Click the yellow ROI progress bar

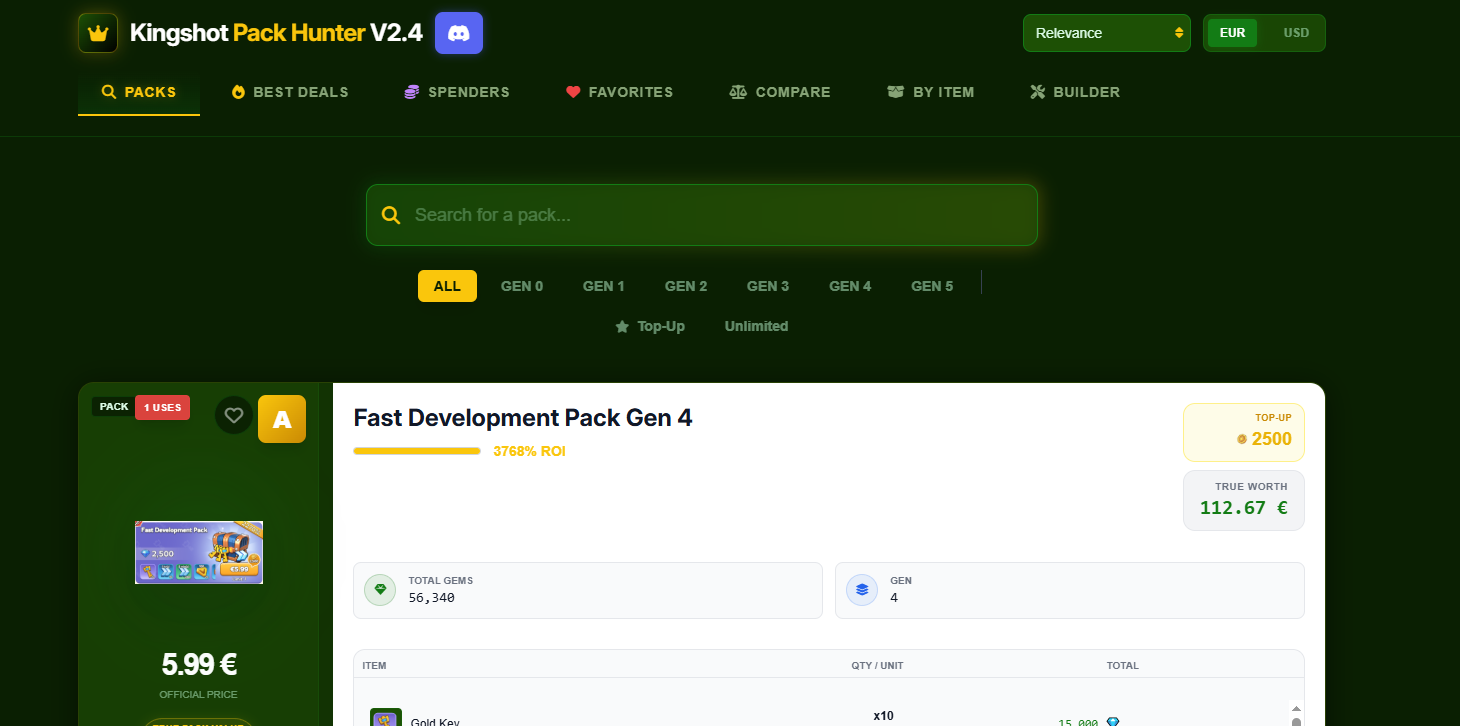pyautogui.click(x=417, y=451)
